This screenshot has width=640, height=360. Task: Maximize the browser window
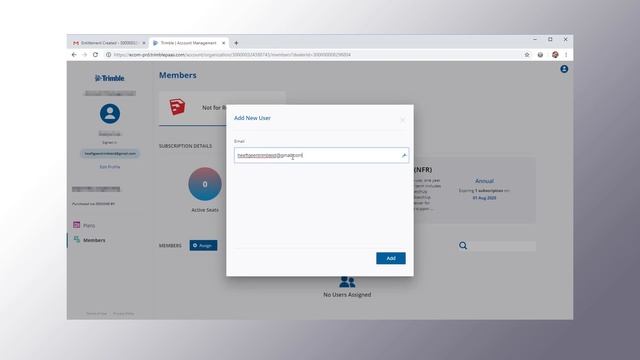[x=550, y=40]
